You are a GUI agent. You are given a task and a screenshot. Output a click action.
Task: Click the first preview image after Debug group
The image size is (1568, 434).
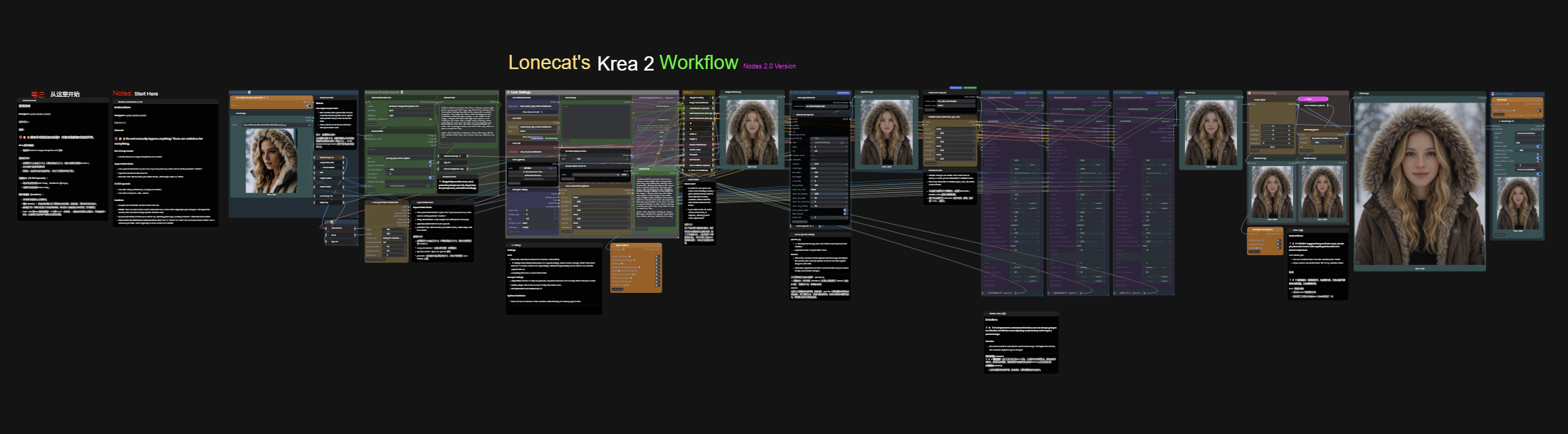coord(752,132)
